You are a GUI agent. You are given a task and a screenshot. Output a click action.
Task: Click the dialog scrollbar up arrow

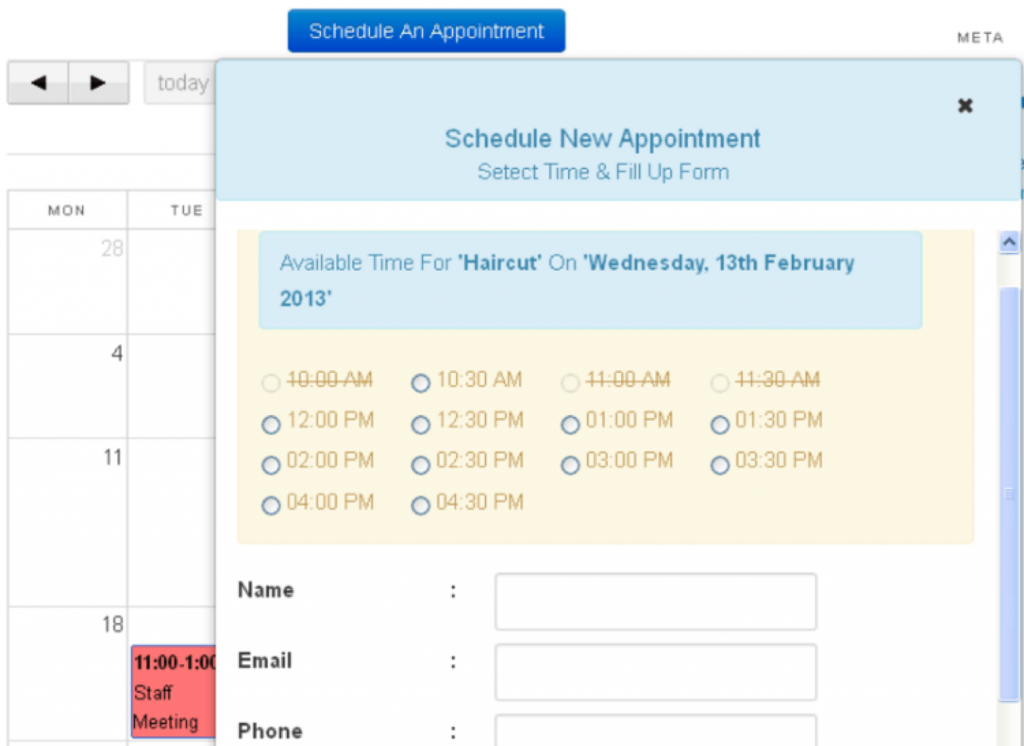click(x=1009, y=242)
